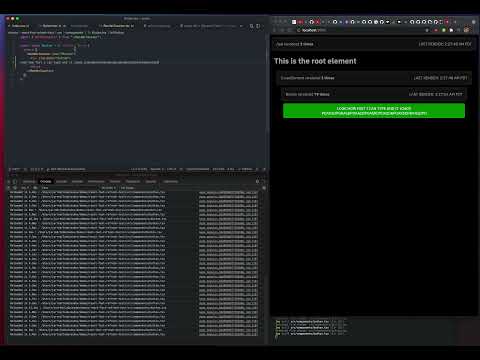Click the green button on the localhost page
Image resolution: width=480 pixels, height=360 pixels.
coord(374,111)
